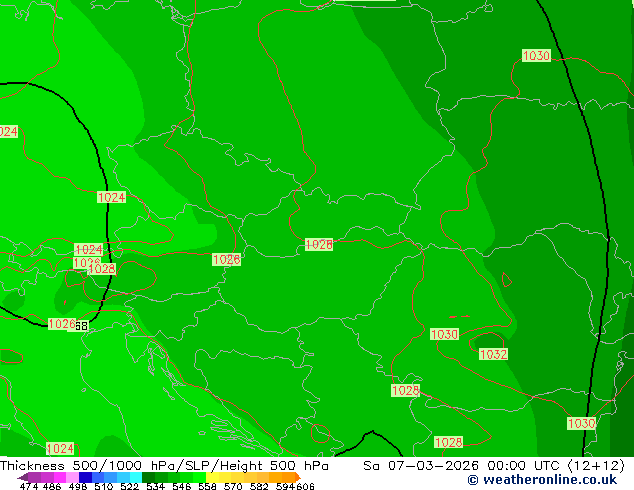
Task: Click the orange arrow end of the legend
Action: click(x=298, y=477)
